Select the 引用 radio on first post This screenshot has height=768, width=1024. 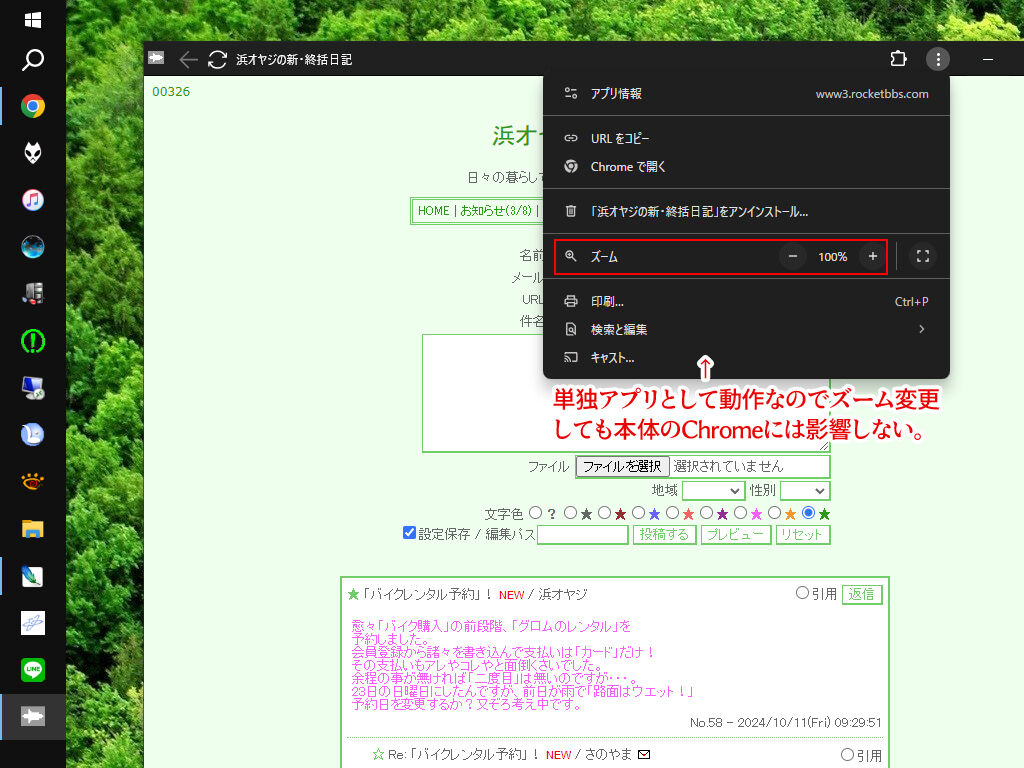(x=802, y=593)
